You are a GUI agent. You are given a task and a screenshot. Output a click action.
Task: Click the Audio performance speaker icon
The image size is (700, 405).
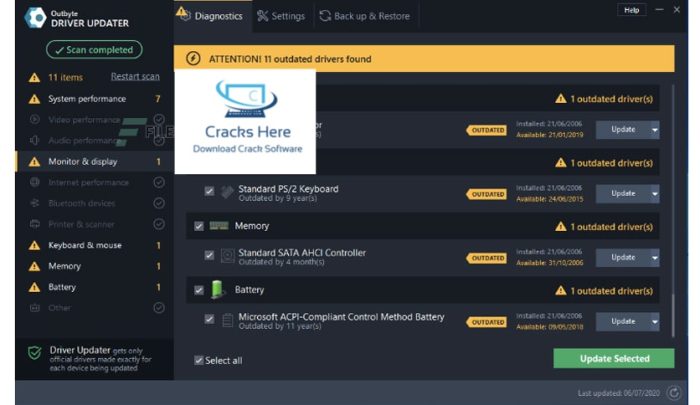pos(34,141)
